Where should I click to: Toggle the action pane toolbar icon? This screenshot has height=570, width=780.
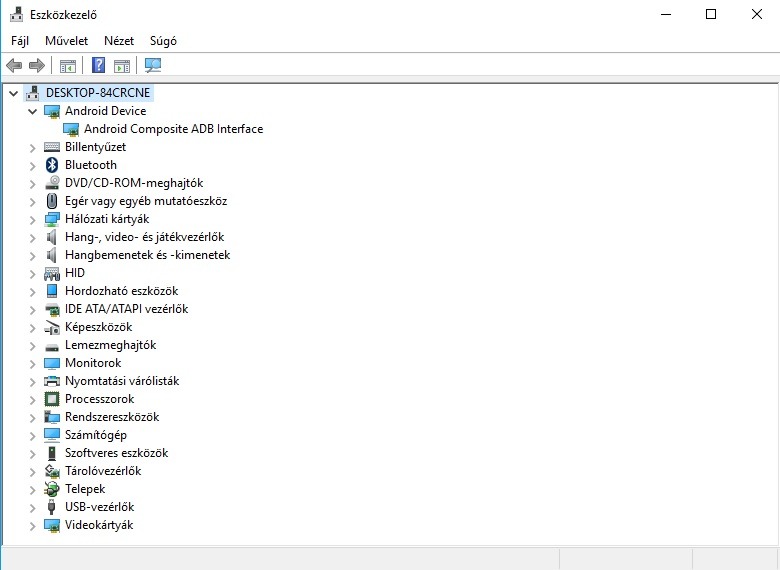coord(121,65)
